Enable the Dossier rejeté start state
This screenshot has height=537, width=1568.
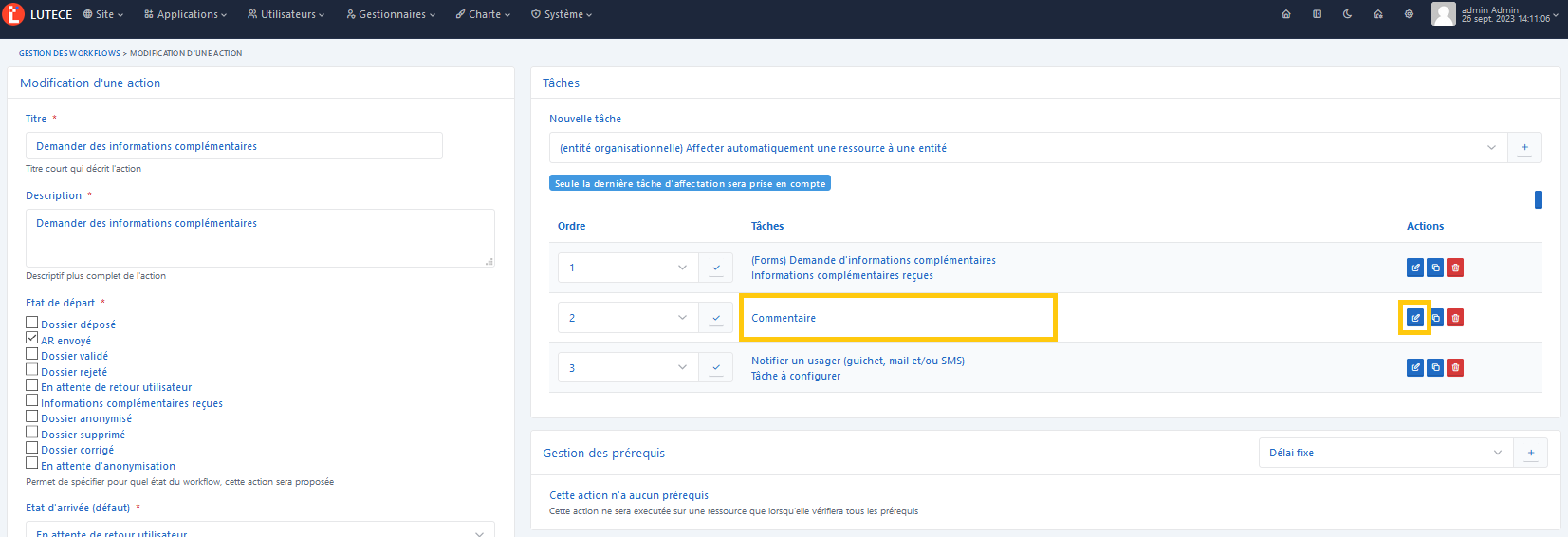[x=32, y=370]
